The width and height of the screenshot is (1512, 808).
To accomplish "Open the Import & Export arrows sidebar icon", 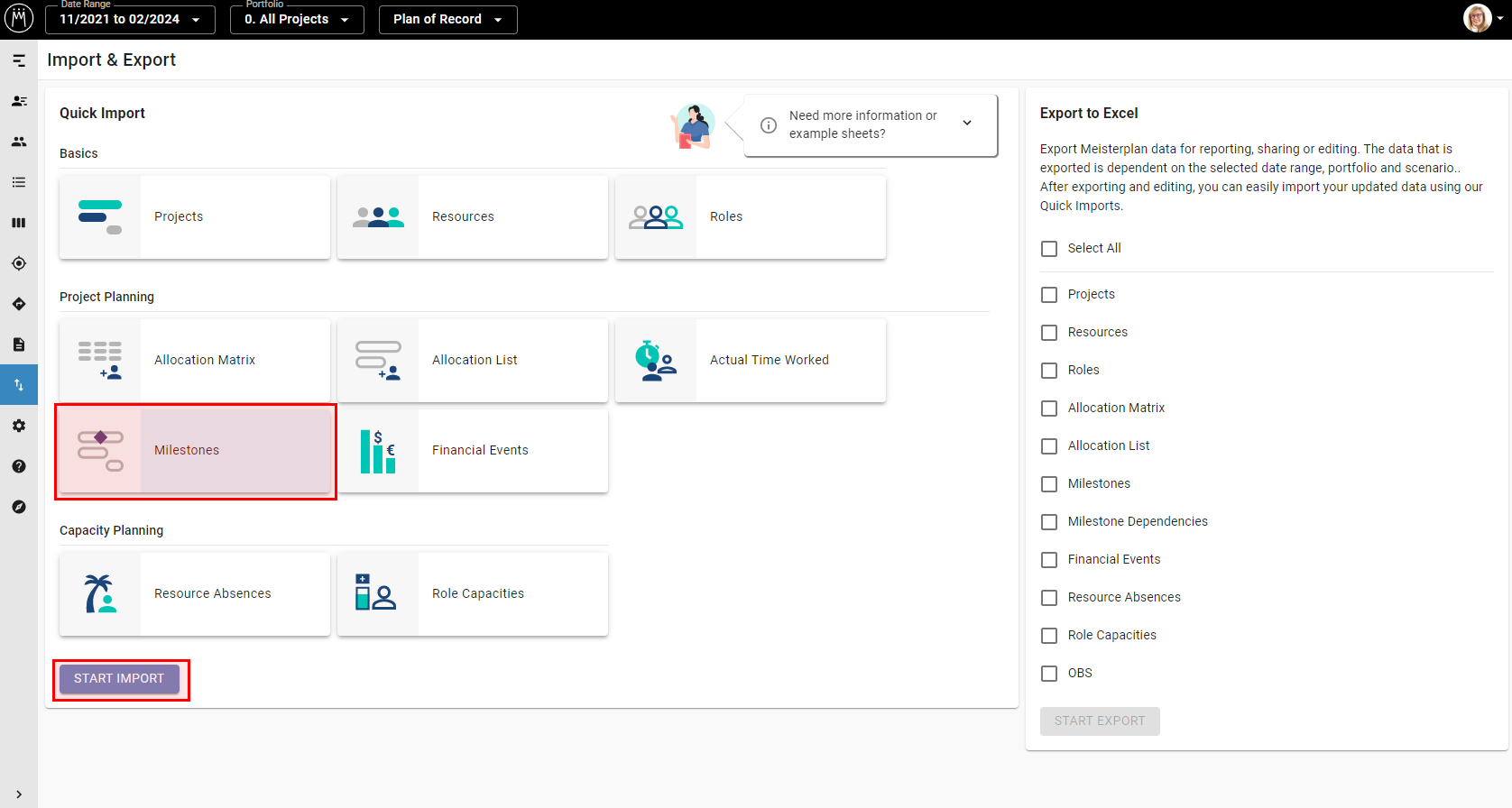I will tap(19, 385).
